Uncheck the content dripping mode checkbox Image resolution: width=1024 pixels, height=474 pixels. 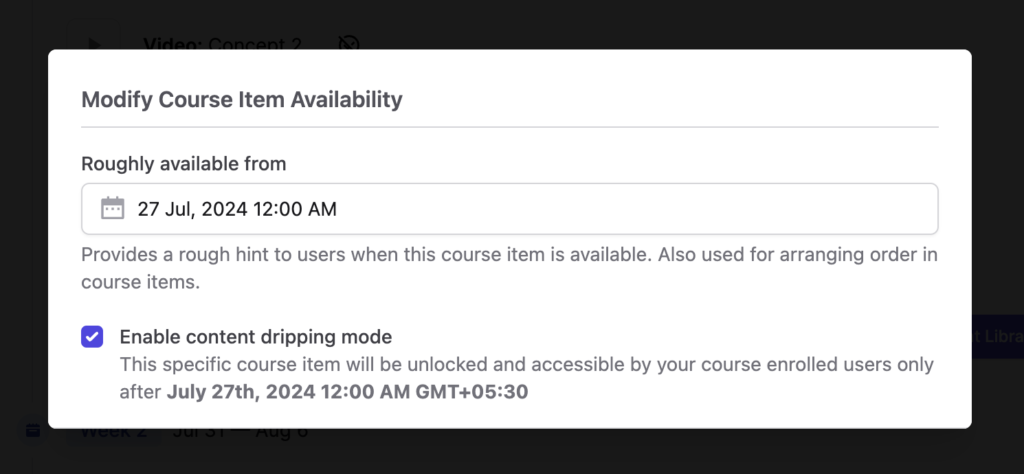pyautogui.click(x=92, y=337)
